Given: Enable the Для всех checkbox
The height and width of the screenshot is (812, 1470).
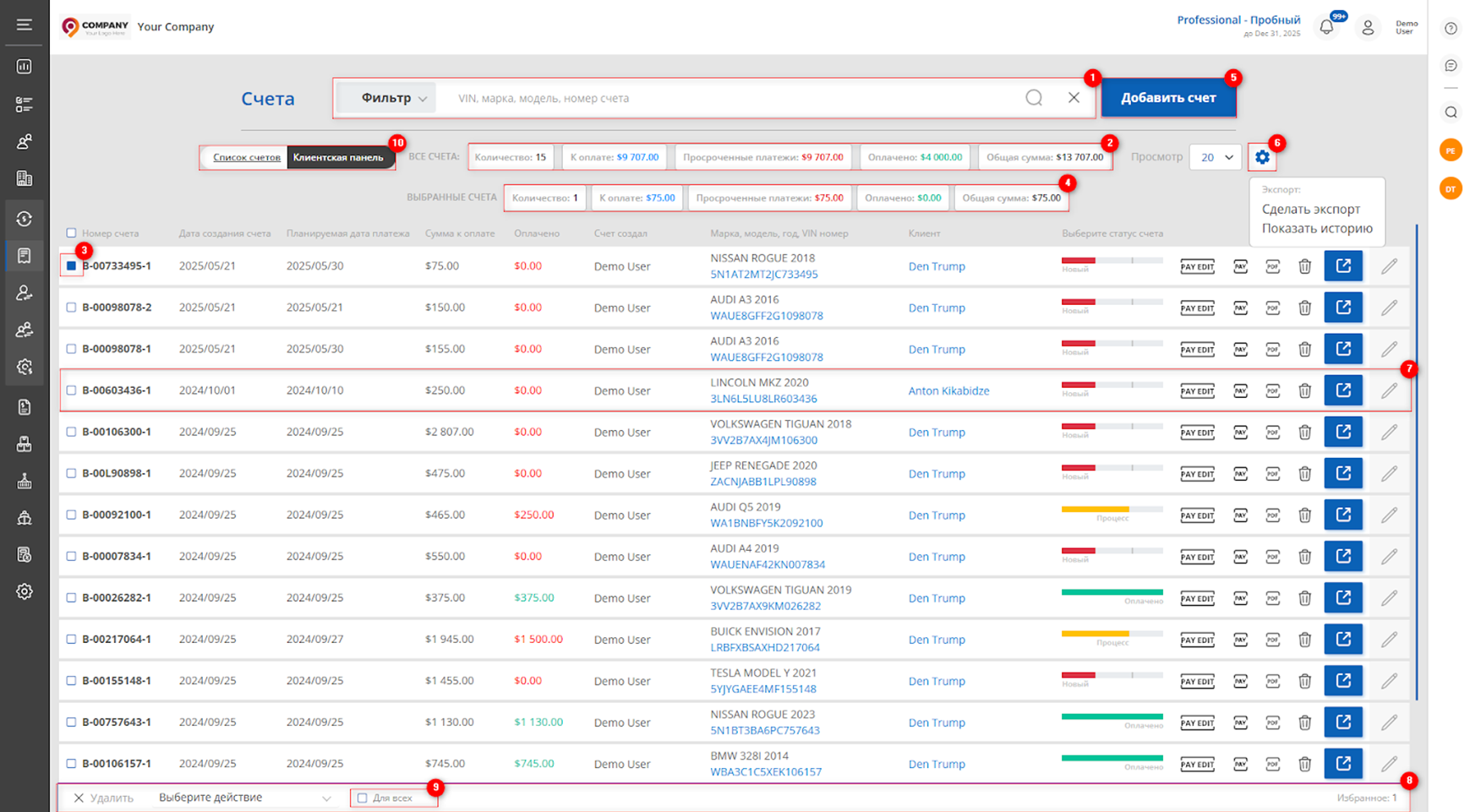Looking at the screenshot, I should (x=362, y=798).
